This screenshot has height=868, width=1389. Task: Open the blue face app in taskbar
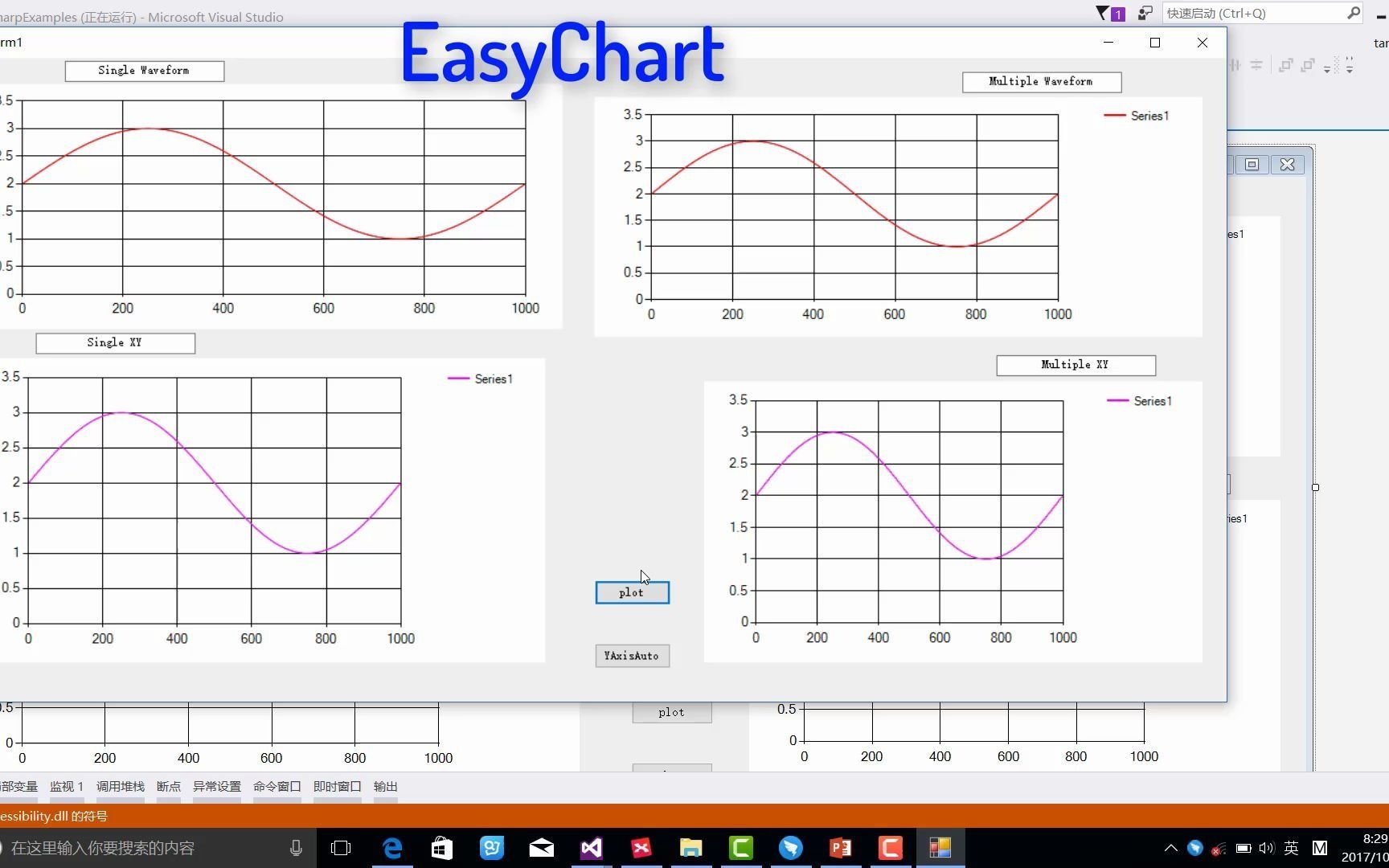(x=492, y=848)
